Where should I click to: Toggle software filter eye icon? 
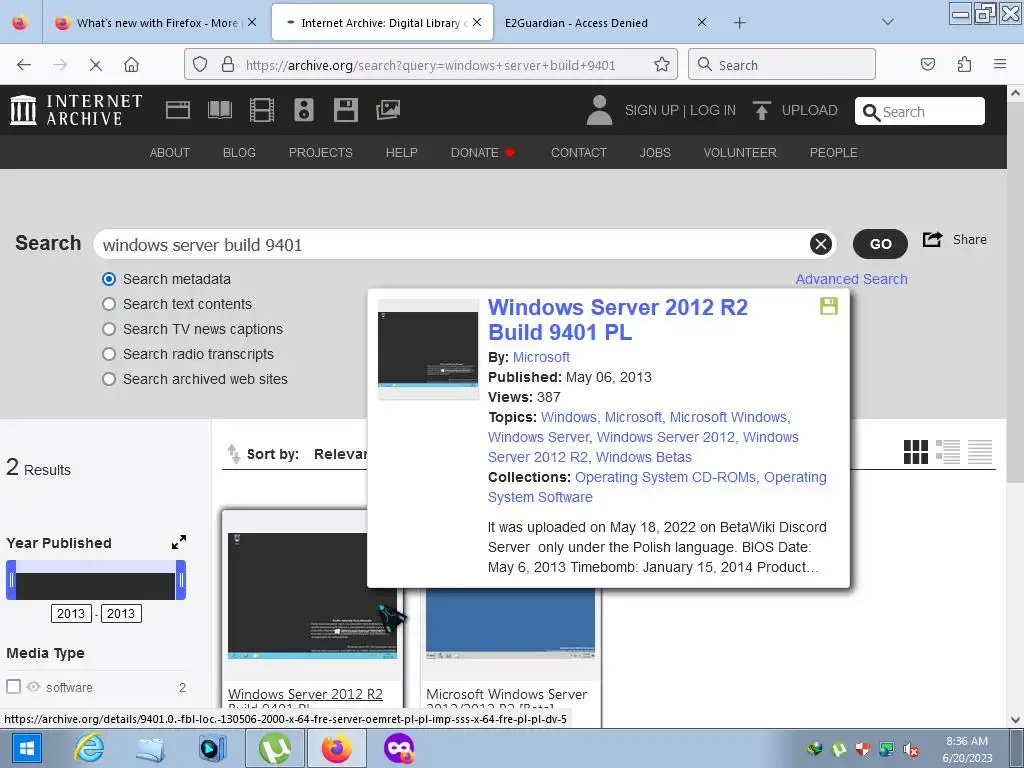(33, 687)
